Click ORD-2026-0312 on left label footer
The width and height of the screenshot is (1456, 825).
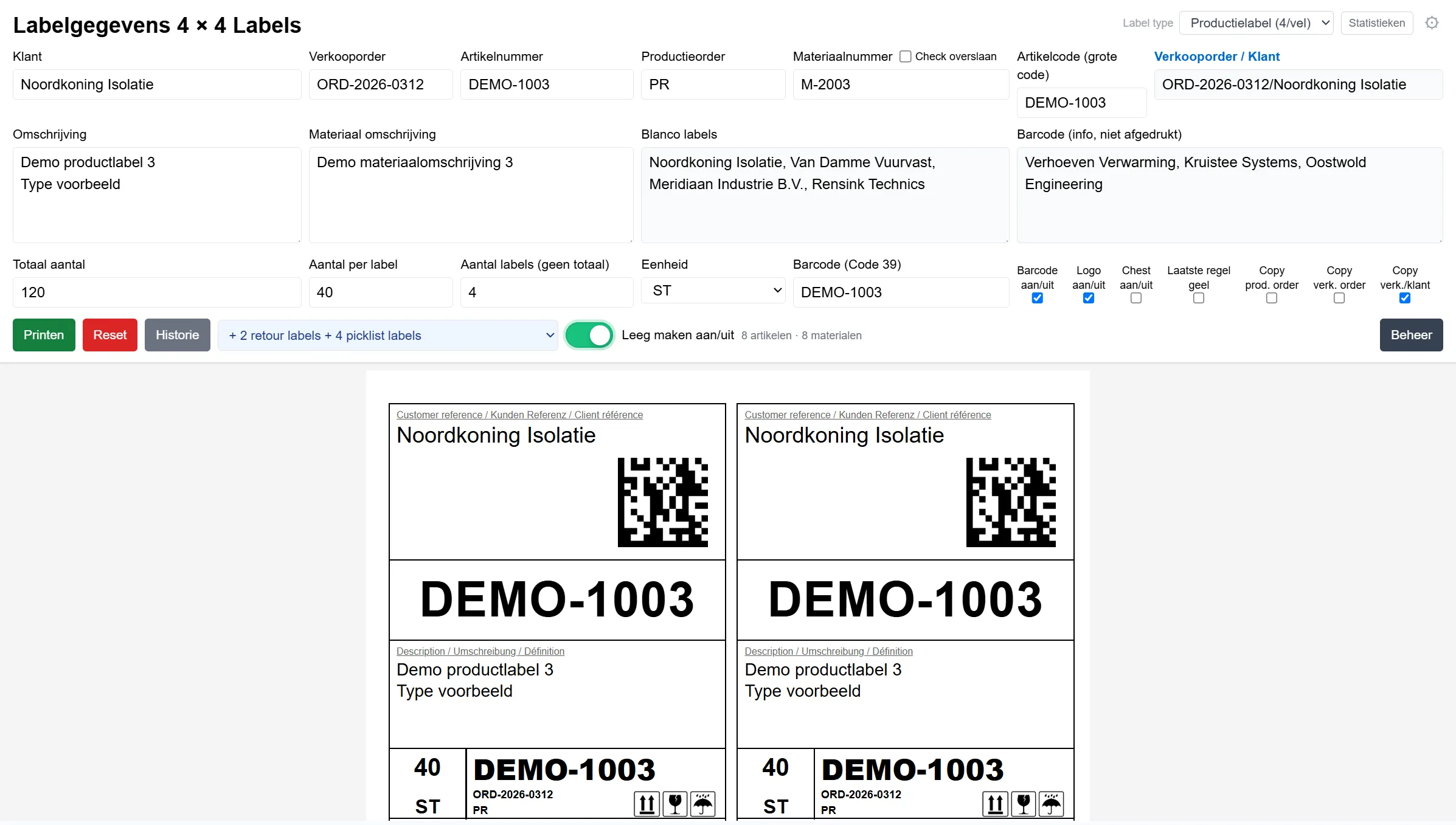pos(513,795)
